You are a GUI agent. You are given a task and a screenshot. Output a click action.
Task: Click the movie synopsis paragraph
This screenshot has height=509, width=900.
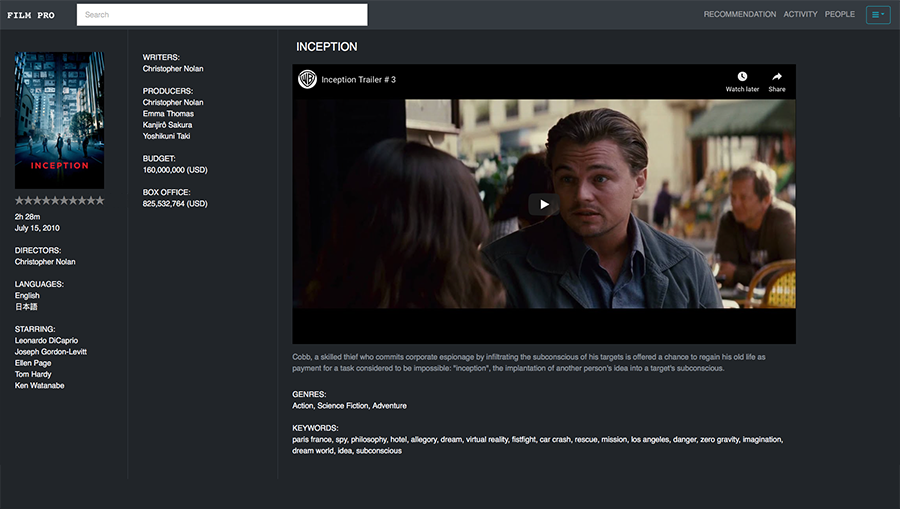coord(529,363)
